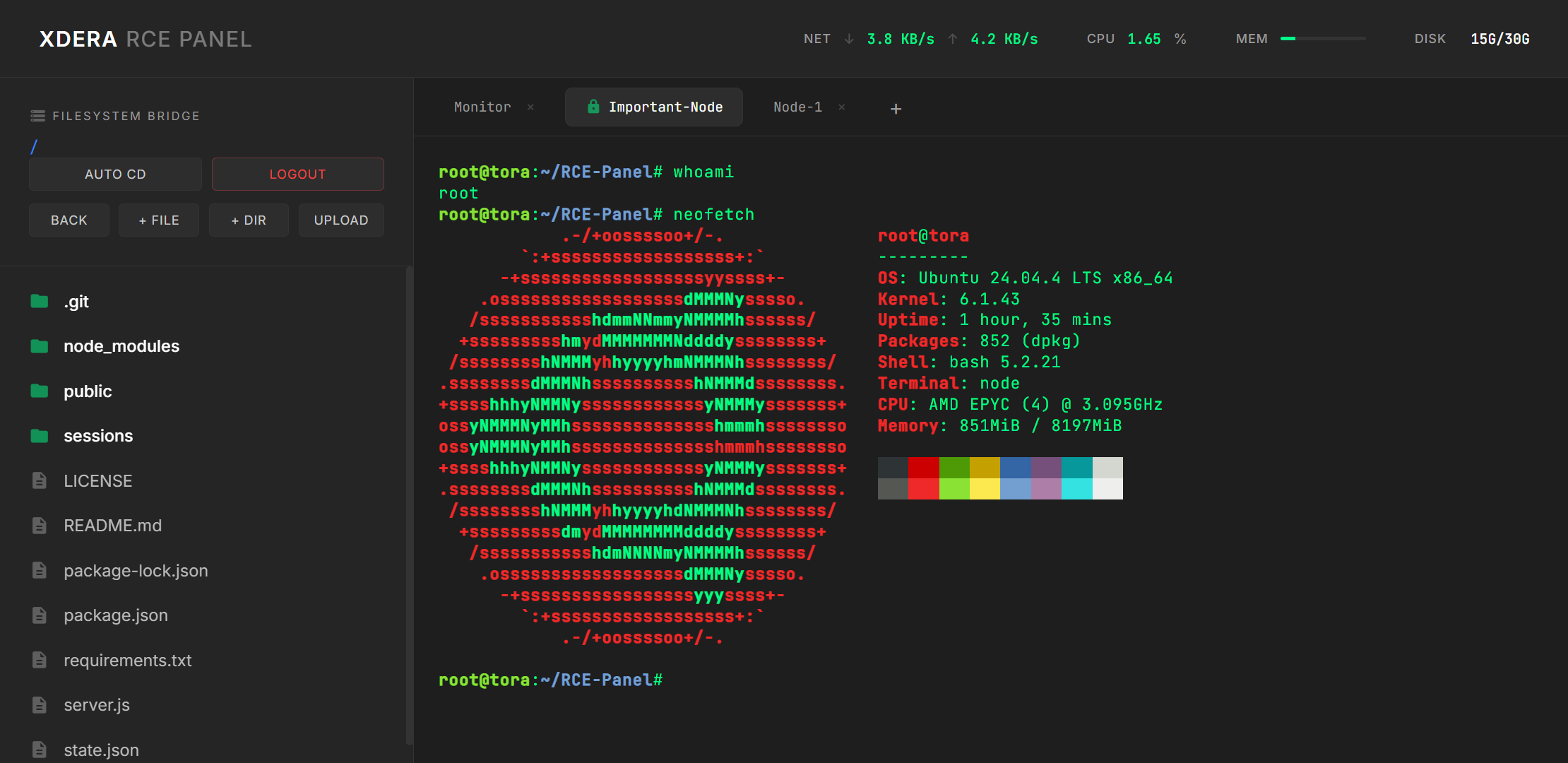Click the requirements.txt file icon
The image size is (1568, 763).
pos(40,660)
